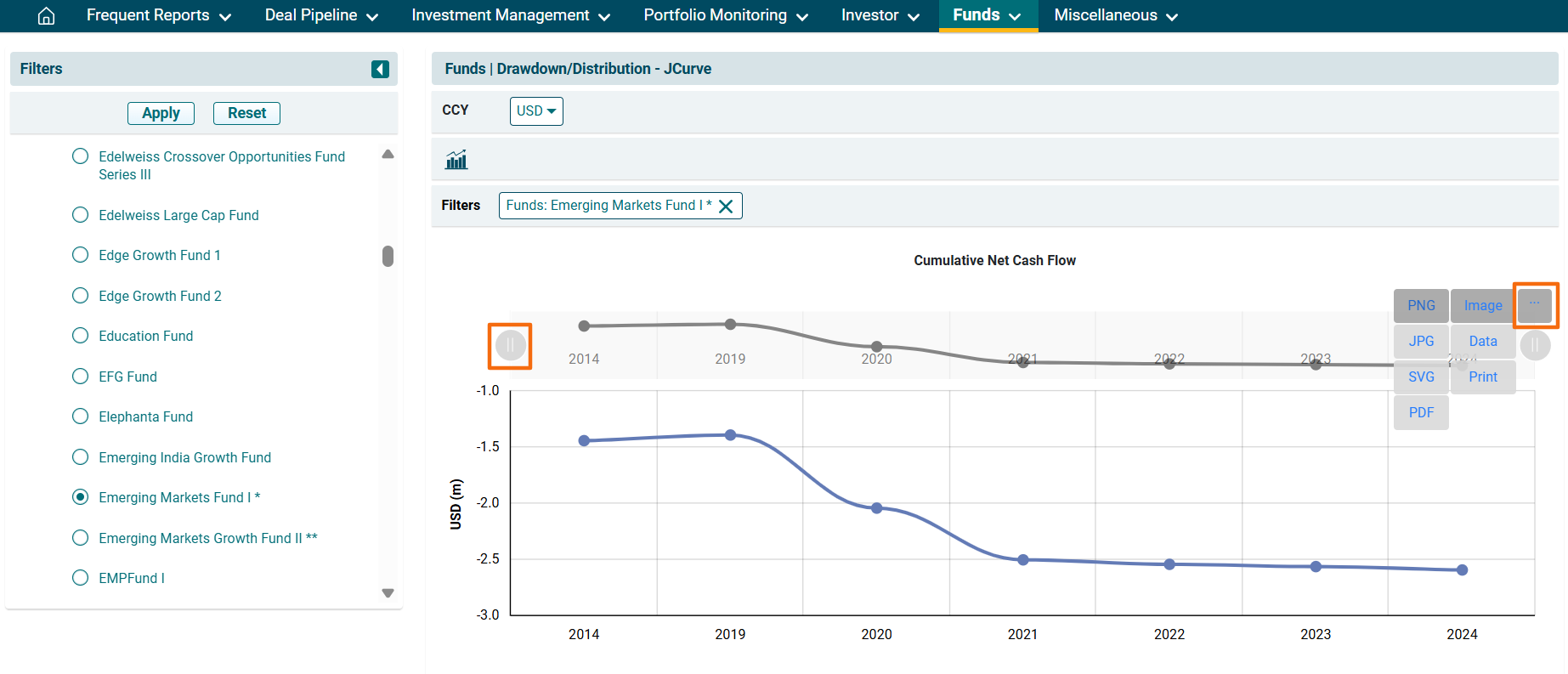Expand the Frequent Reports menu
Viewport: 1568px width, 674px height.
pyautogui.click(x=159, y=15)
